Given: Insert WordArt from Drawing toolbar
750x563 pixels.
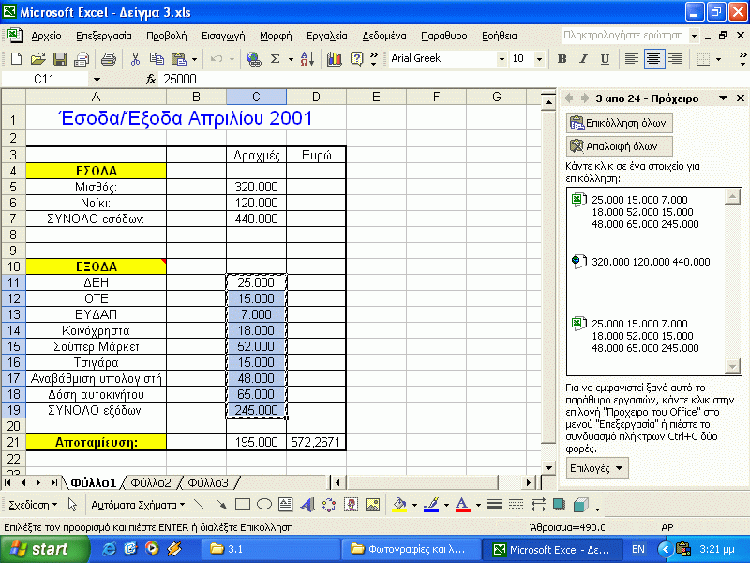Looking at the screenshot, I should (307, 505).
